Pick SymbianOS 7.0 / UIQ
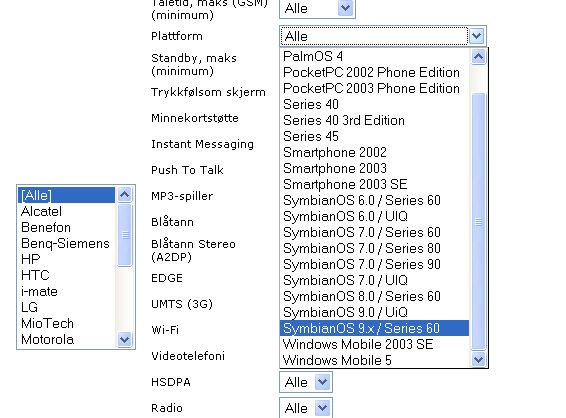 (375, 280)
